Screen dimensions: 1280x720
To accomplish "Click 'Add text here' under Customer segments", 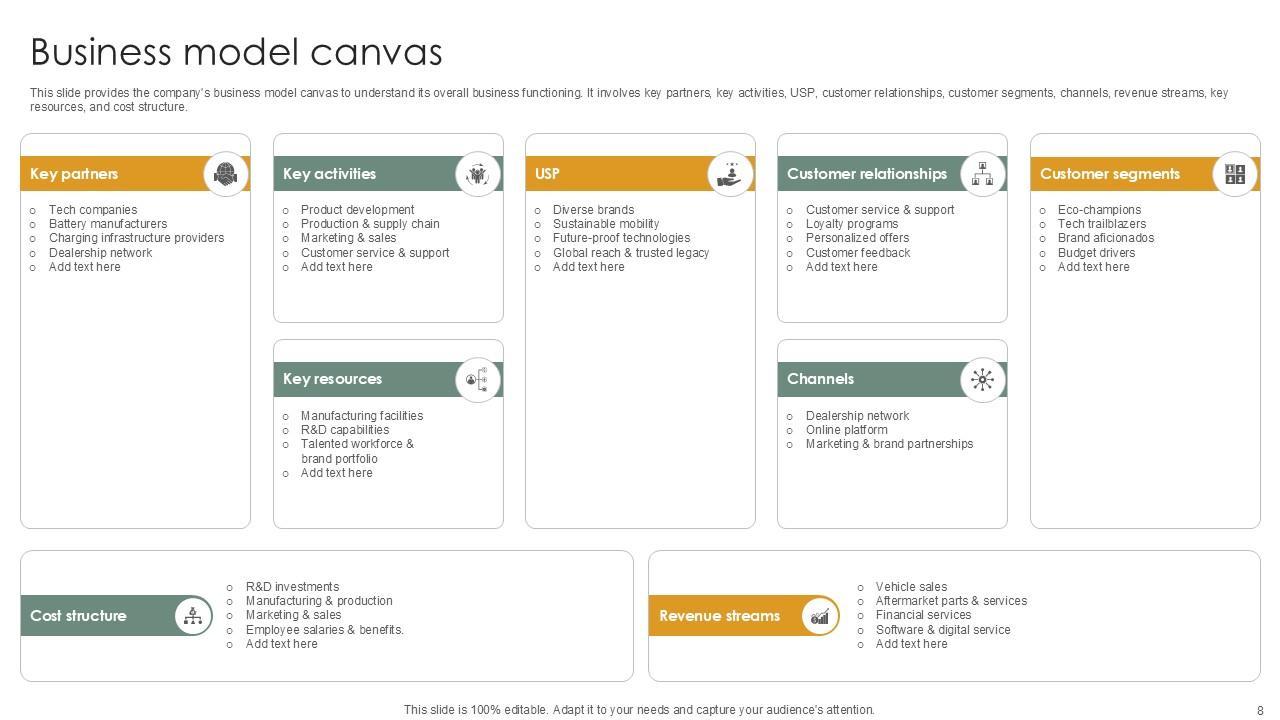I will 1093,267.
